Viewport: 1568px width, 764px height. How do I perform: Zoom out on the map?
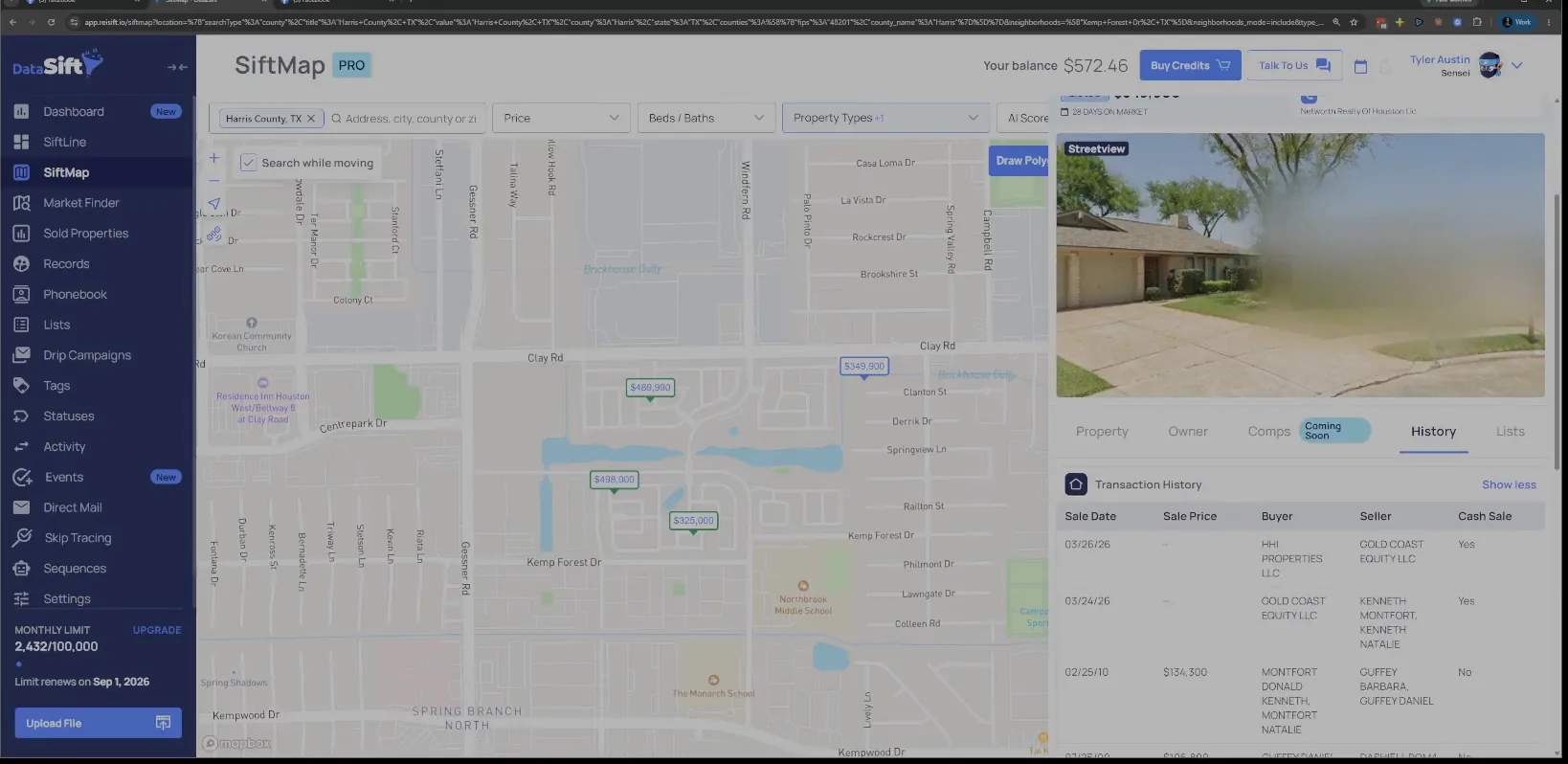click(x=213, y=180)
